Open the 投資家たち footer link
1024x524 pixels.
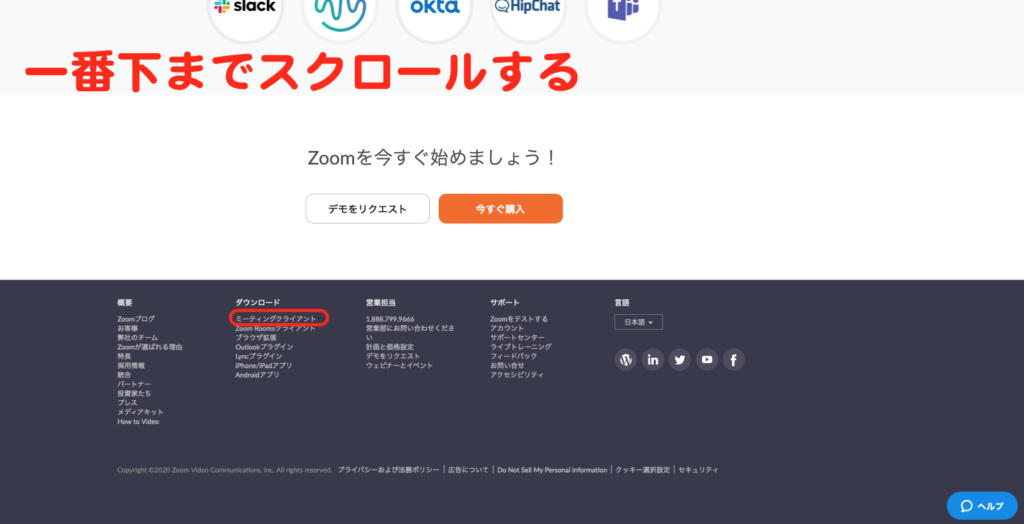(x=135, y=393)
